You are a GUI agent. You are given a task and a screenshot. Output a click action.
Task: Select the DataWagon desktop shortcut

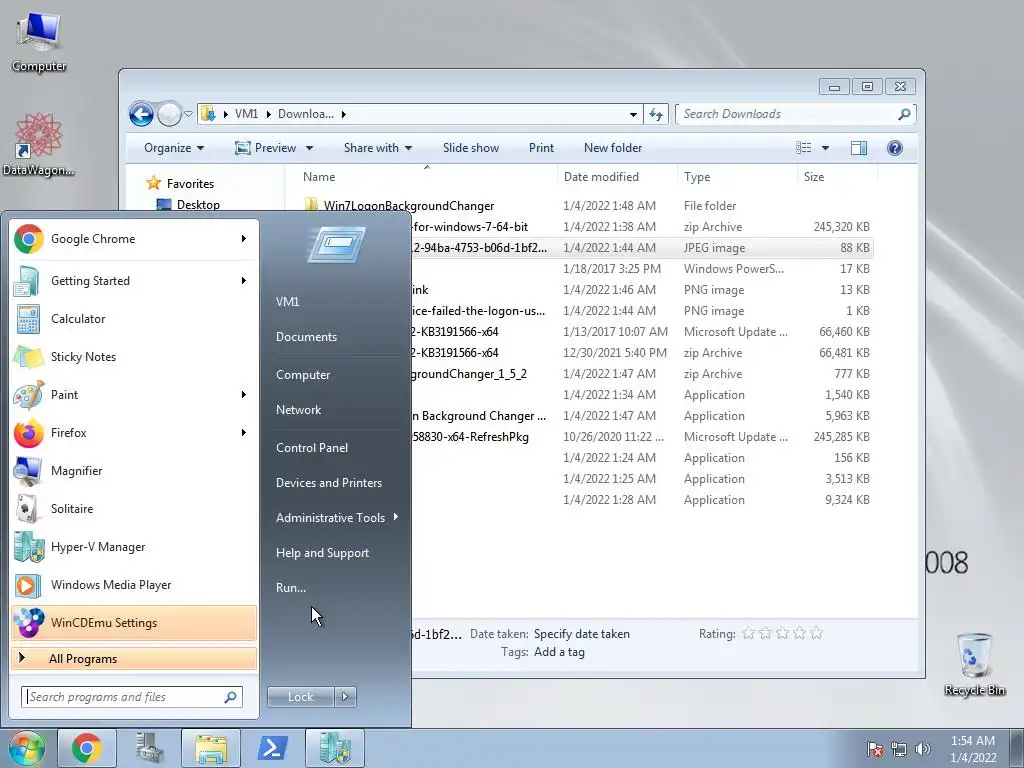pos(39,144)
